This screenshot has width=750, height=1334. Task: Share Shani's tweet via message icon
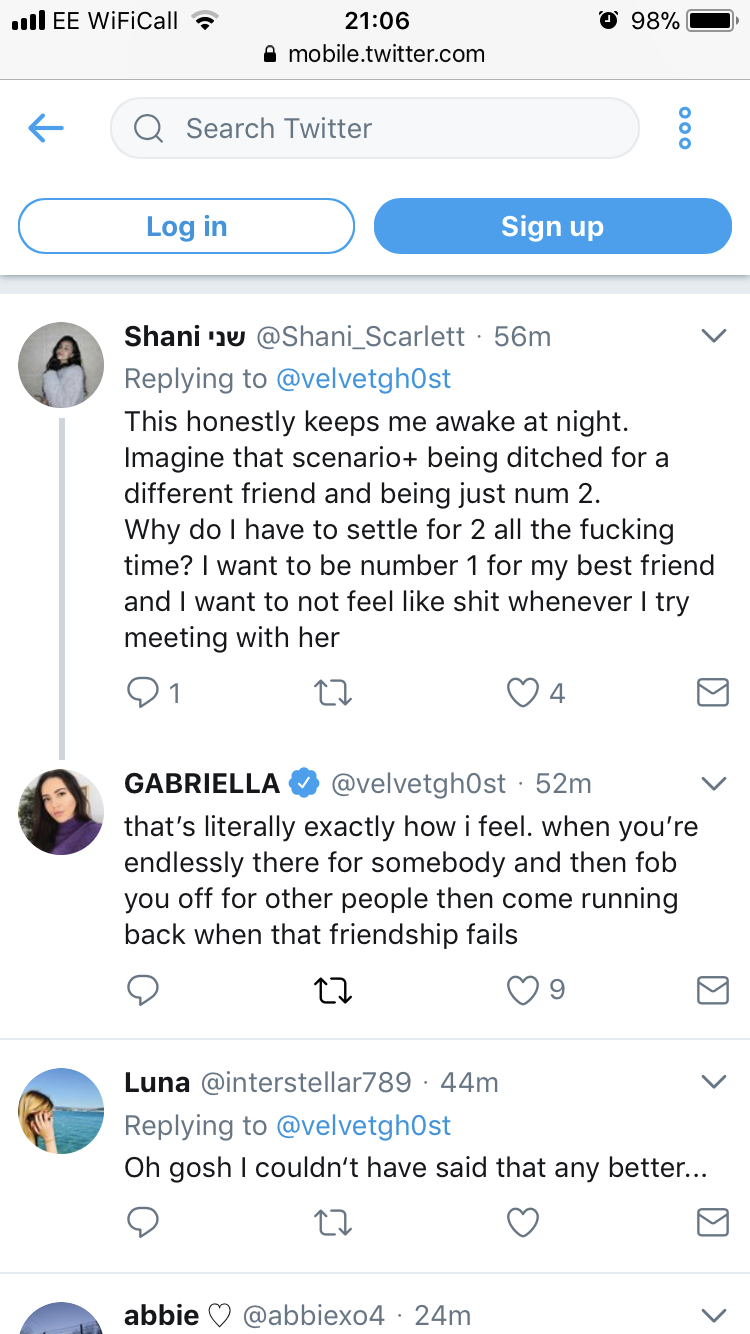coord(712,692)
